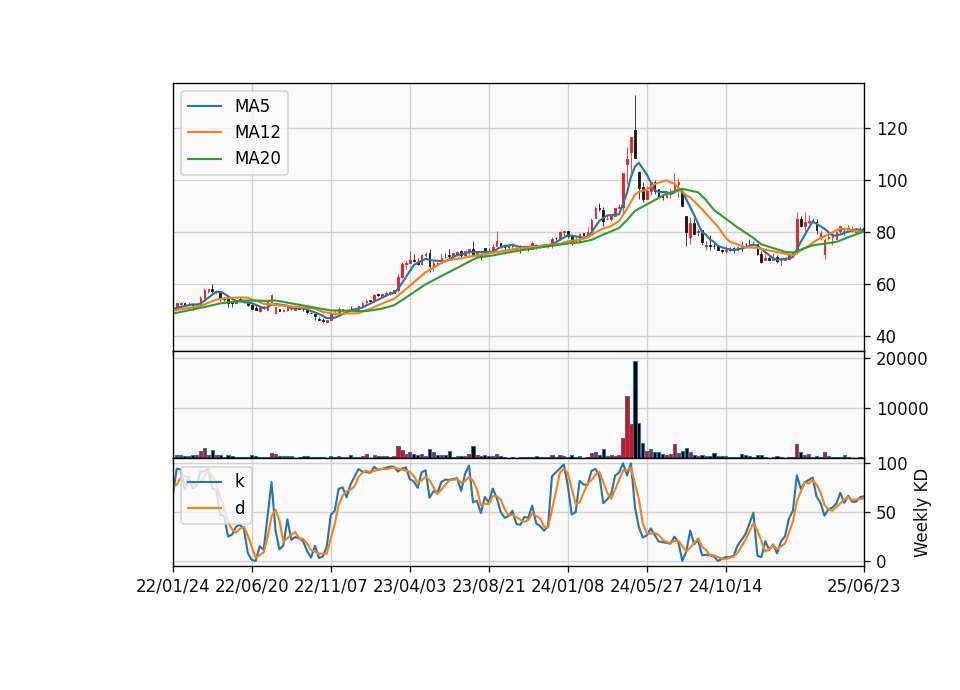Click the 22/01/24 date tick label

(173, 586)
